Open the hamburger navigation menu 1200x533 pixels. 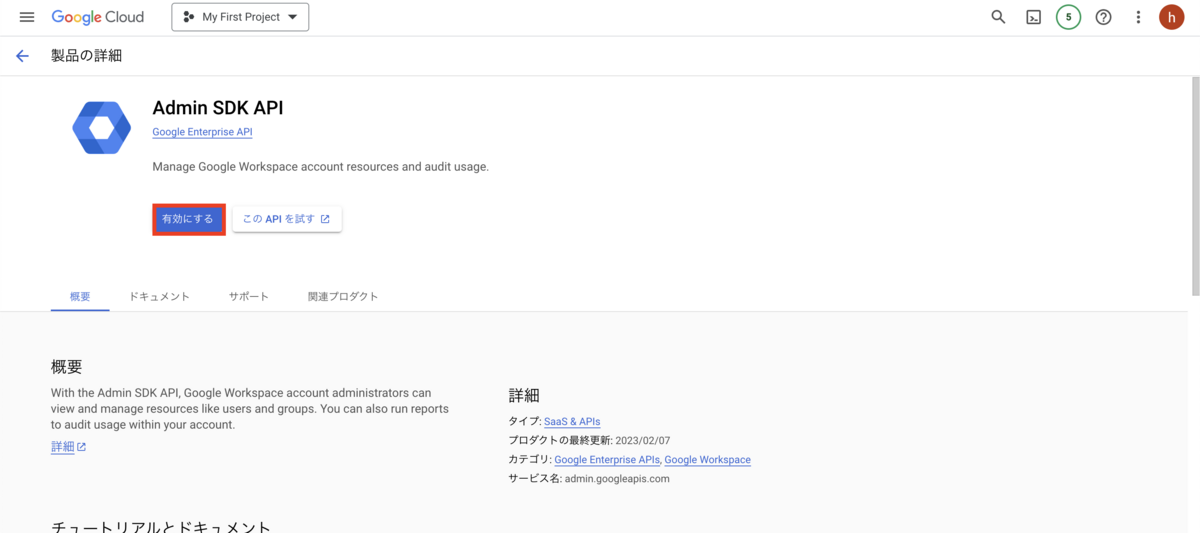coord(27,17)
